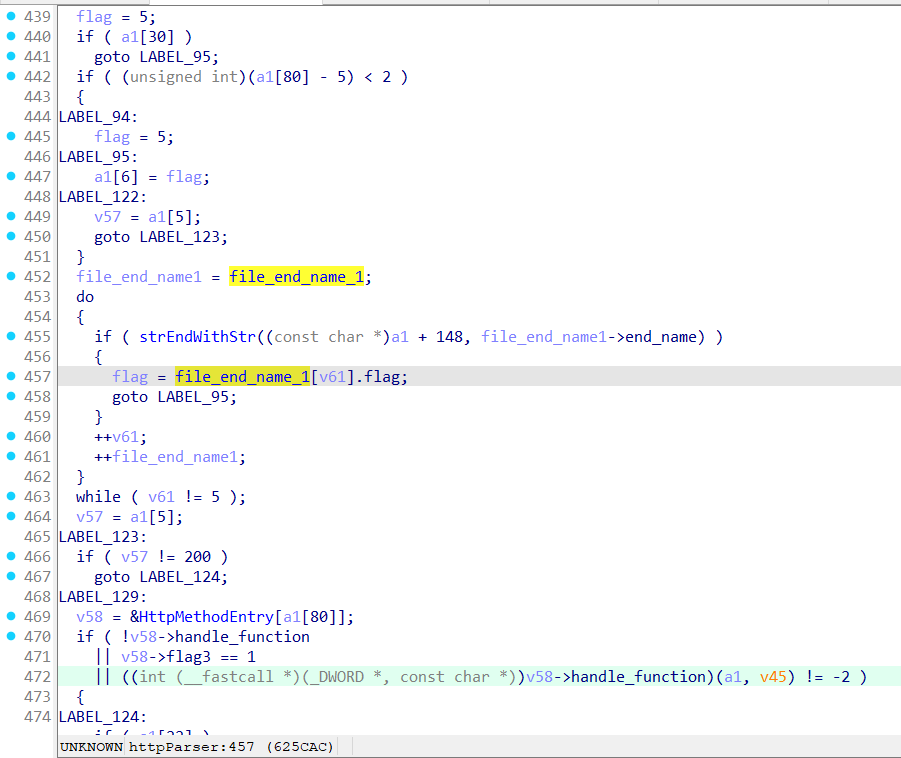Click goto LABEL_123 on line 450
The height and width of the screenshot is (758, 901).
pos(161,237)
